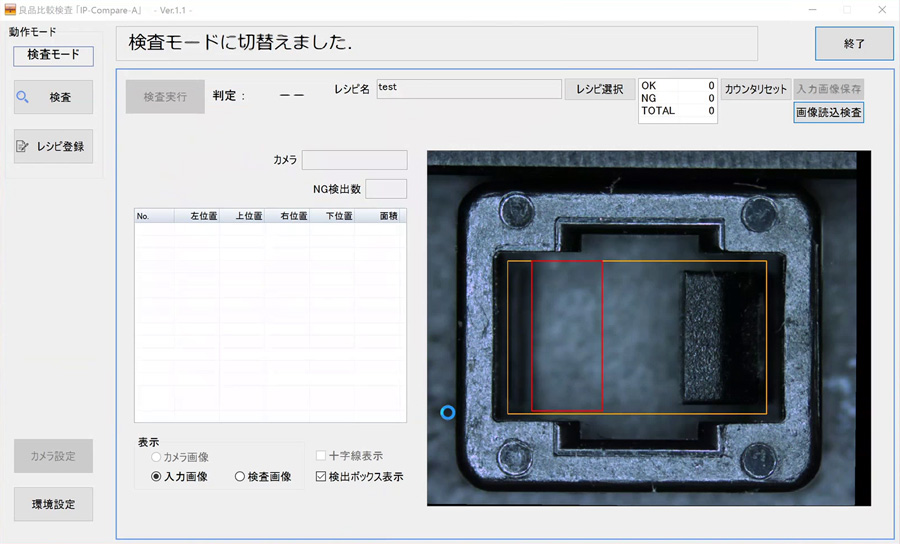Open the 環境設定 settings

click(x=53, y=505)
